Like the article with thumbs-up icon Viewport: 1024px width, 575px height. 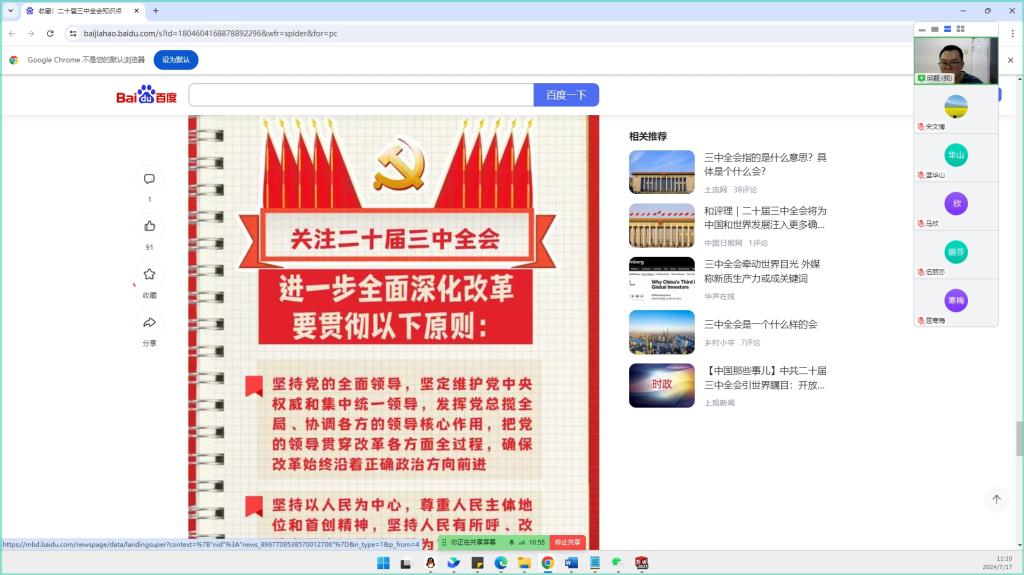[149, 226]
